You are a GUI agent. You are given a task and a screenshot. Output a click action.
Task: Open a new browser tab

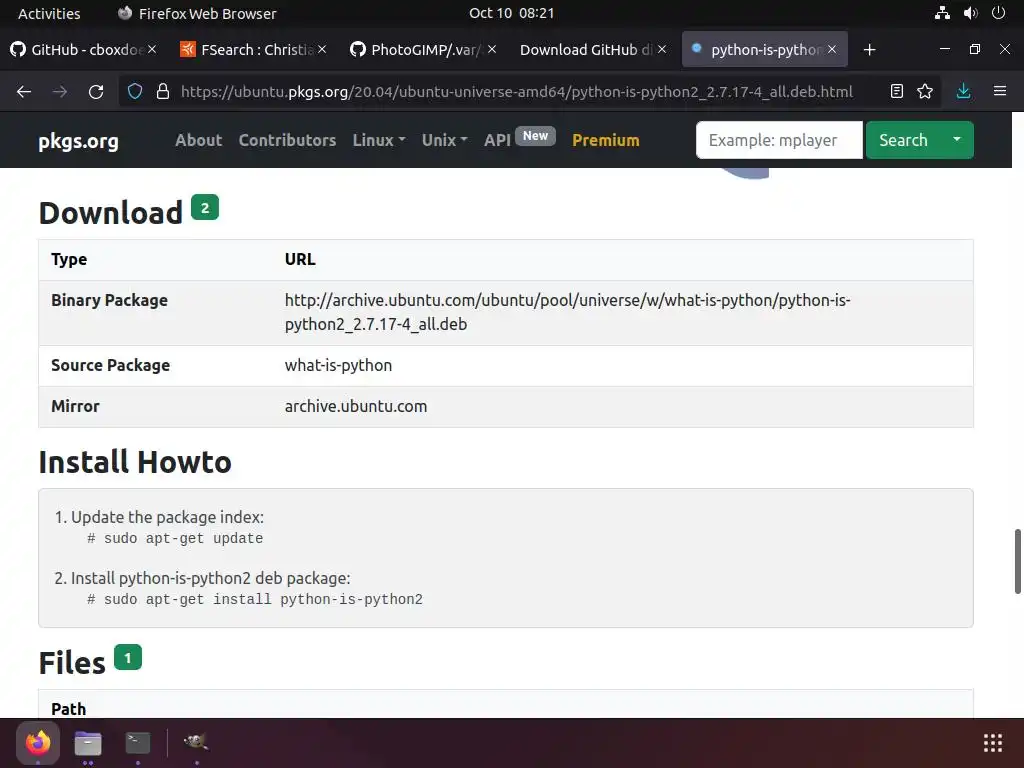[869, 50]
